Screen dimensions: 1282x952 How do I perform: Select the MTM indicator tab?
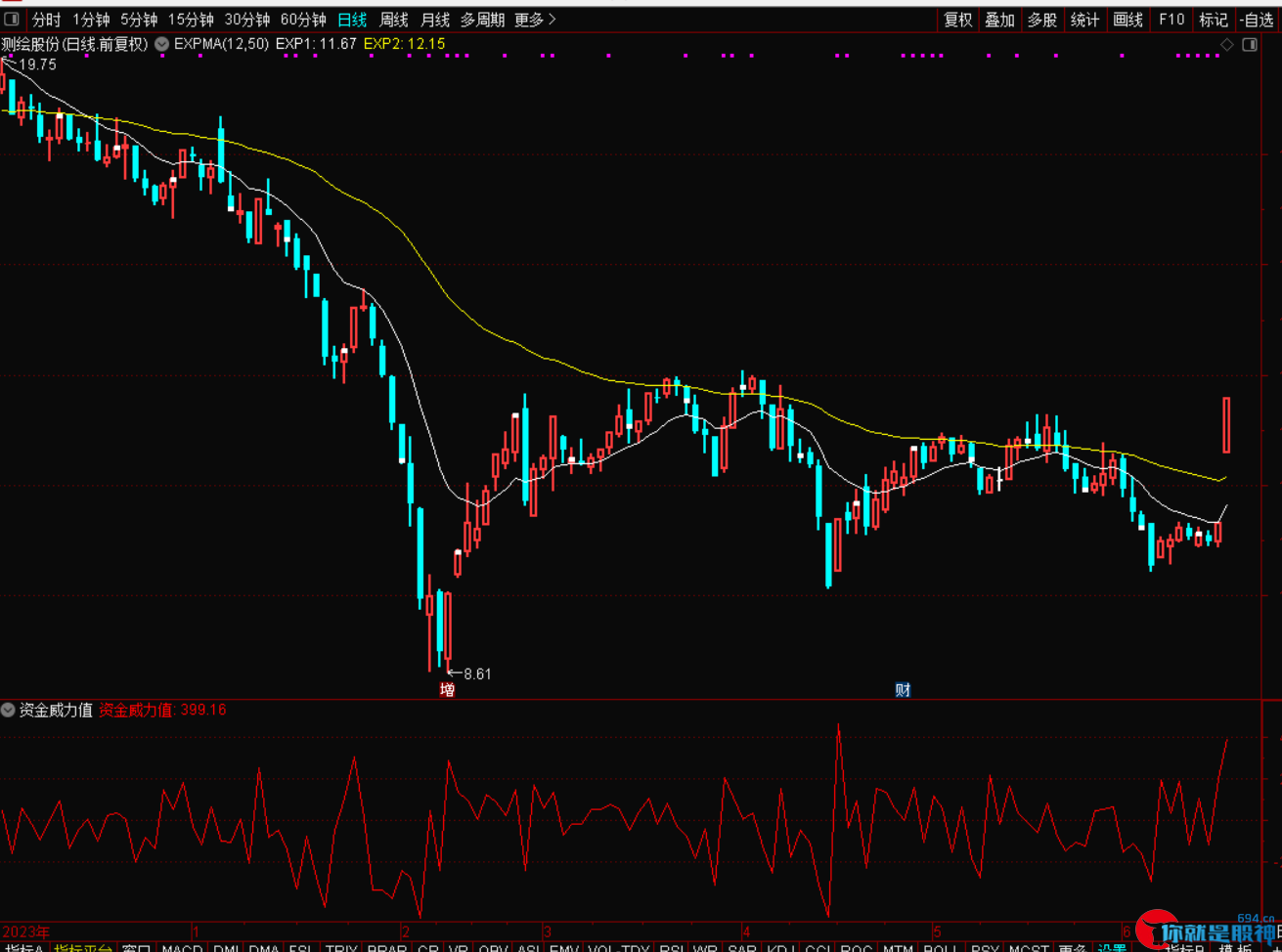[x=898, y=948]
